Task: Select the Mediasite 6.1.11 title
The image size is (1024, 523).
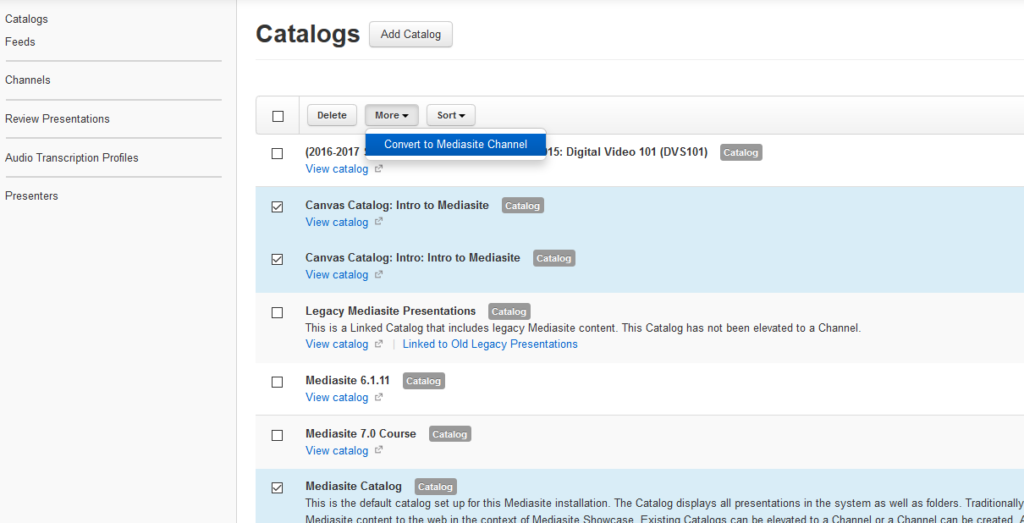Action: click(x=348, y=380)
